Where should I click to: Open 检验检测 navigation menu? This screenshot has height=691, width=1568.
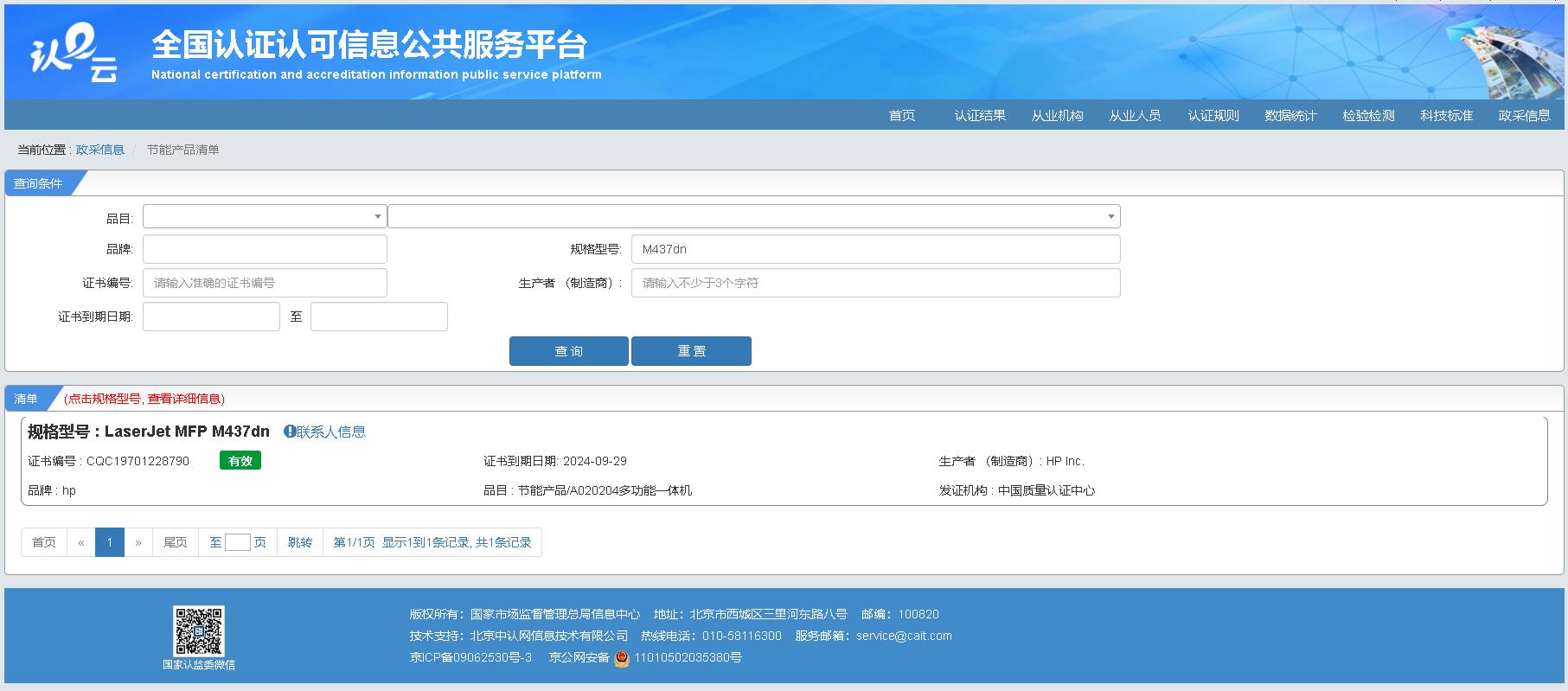tap(1369, 116)
